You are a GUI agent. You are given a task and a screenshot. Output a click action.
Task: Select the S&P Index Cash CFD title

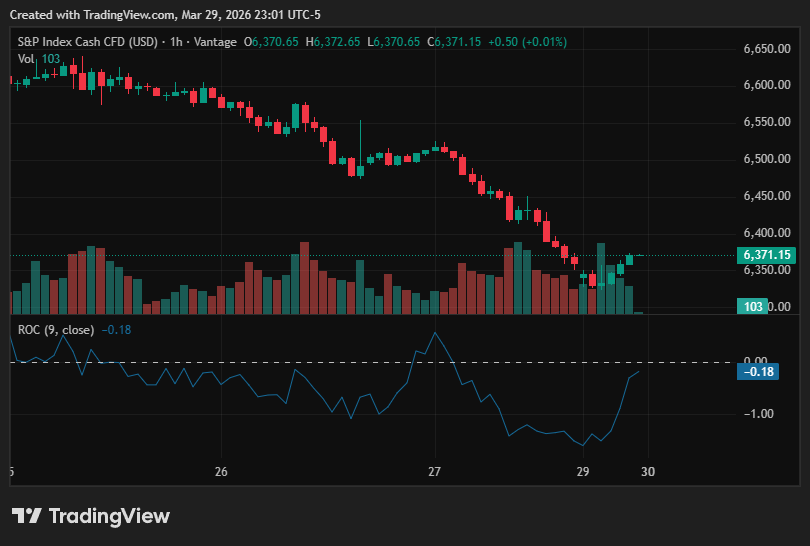pos(87,42)
